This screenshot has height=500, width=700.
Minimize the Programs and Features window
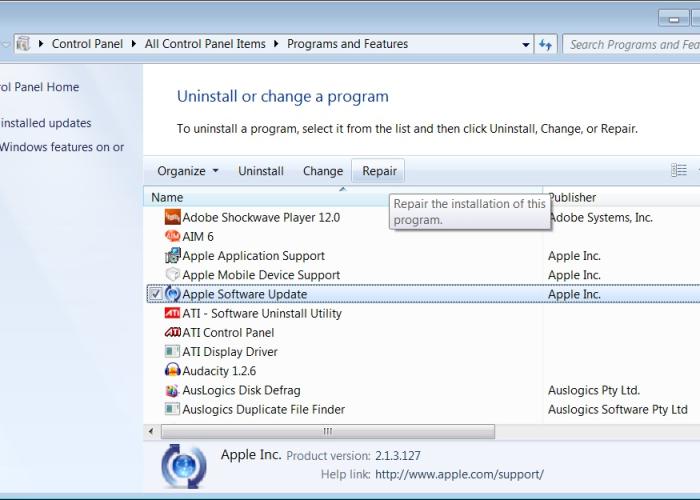[x=674, y=19]
